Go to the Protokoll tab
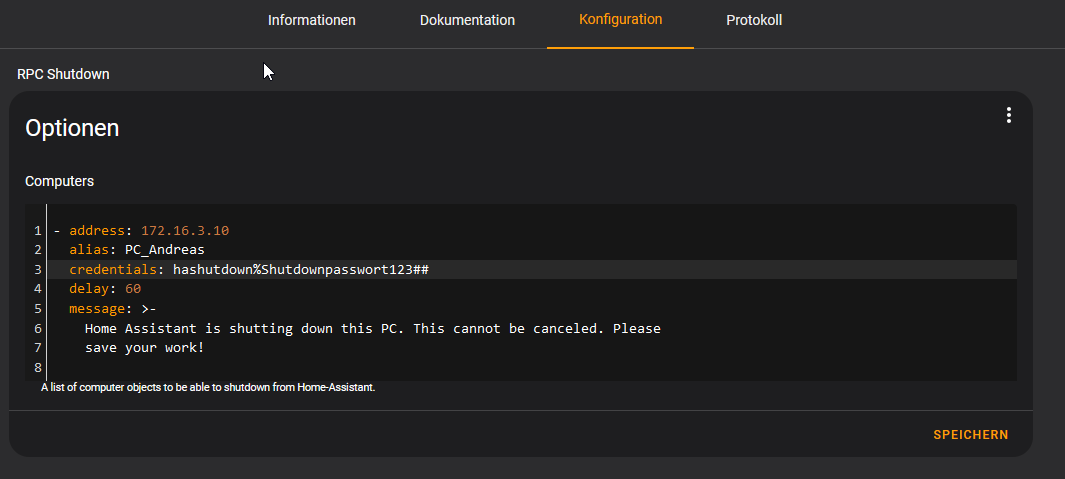1065x479 pixels. [x=754, y=20]
